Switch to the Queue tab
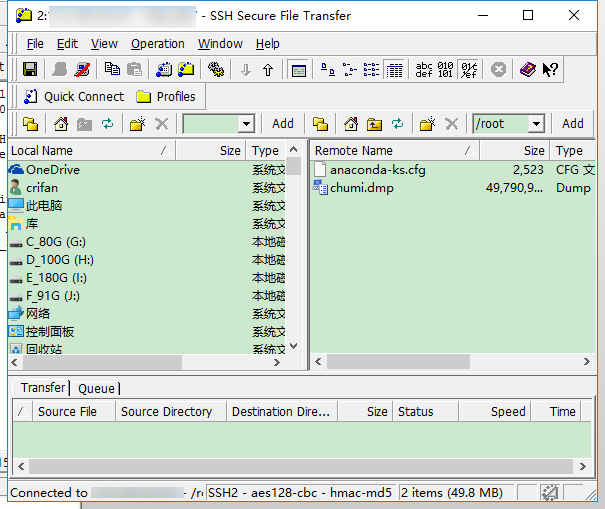Viewport: 605px width, 509px height. [96, 388]
